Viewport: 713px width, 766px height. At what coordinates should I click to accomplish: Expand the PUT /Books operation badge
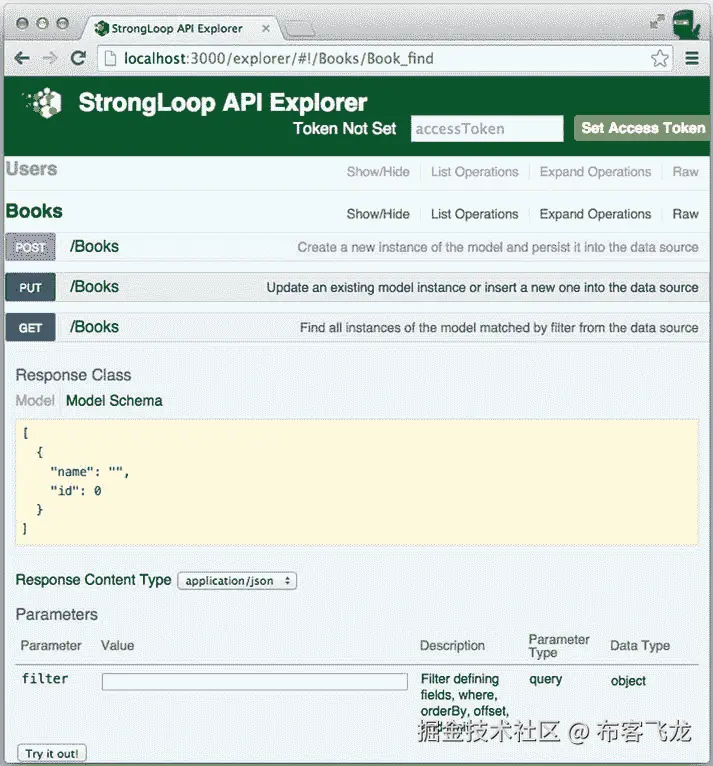pos(30,287)
